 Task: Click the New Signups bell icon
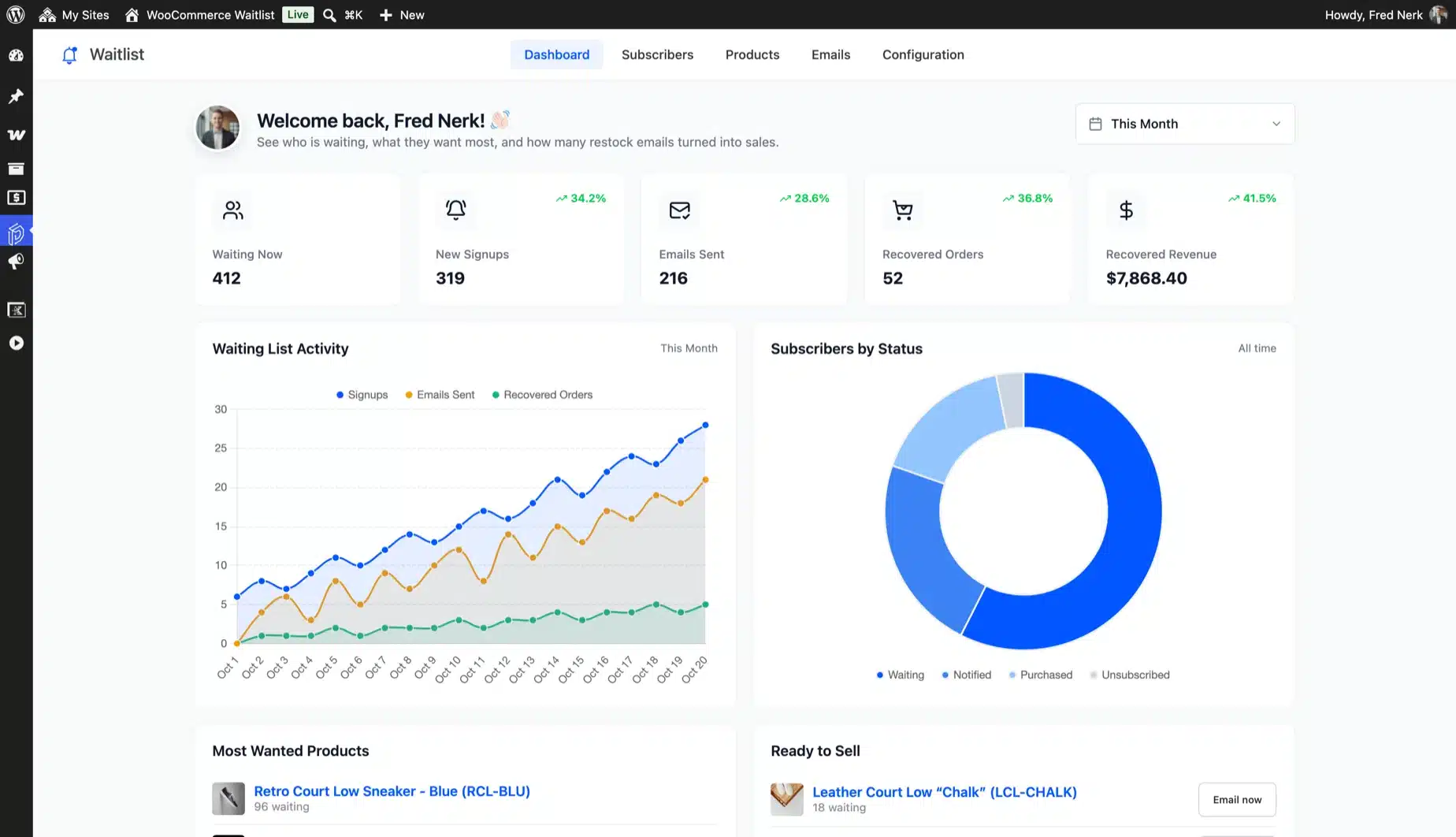[455, 210]
